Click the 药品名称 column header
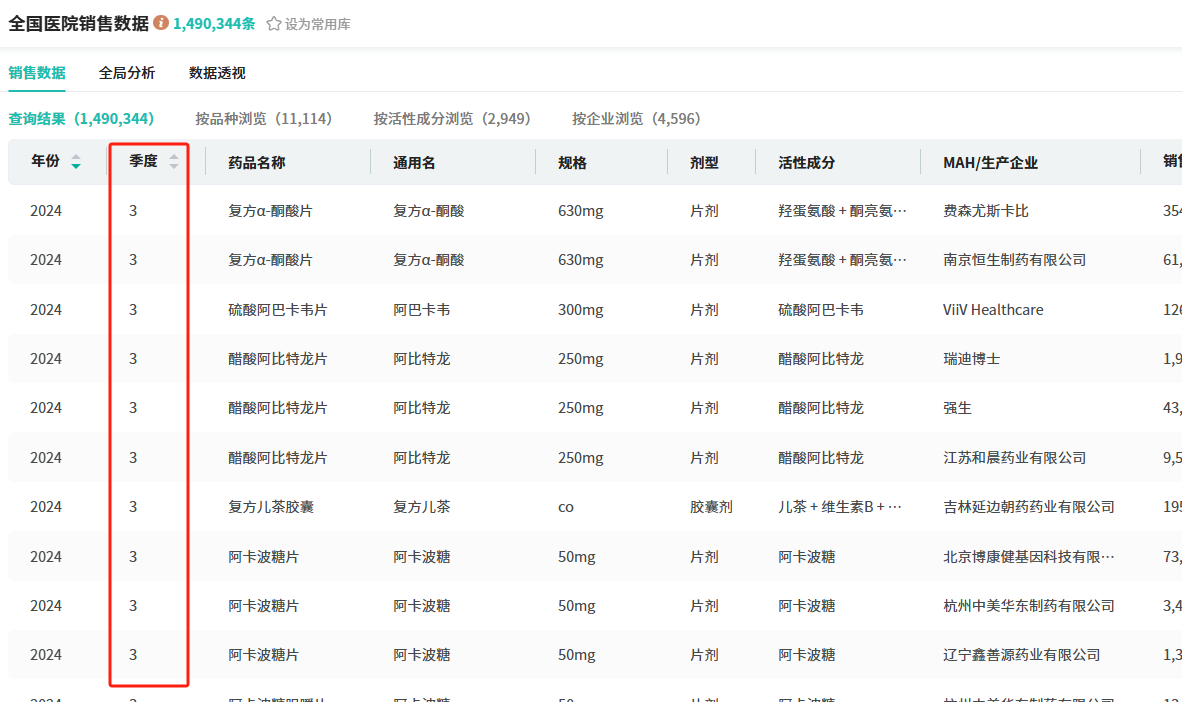The height and width of the screenshot is (702, 1182). (257, 163)
